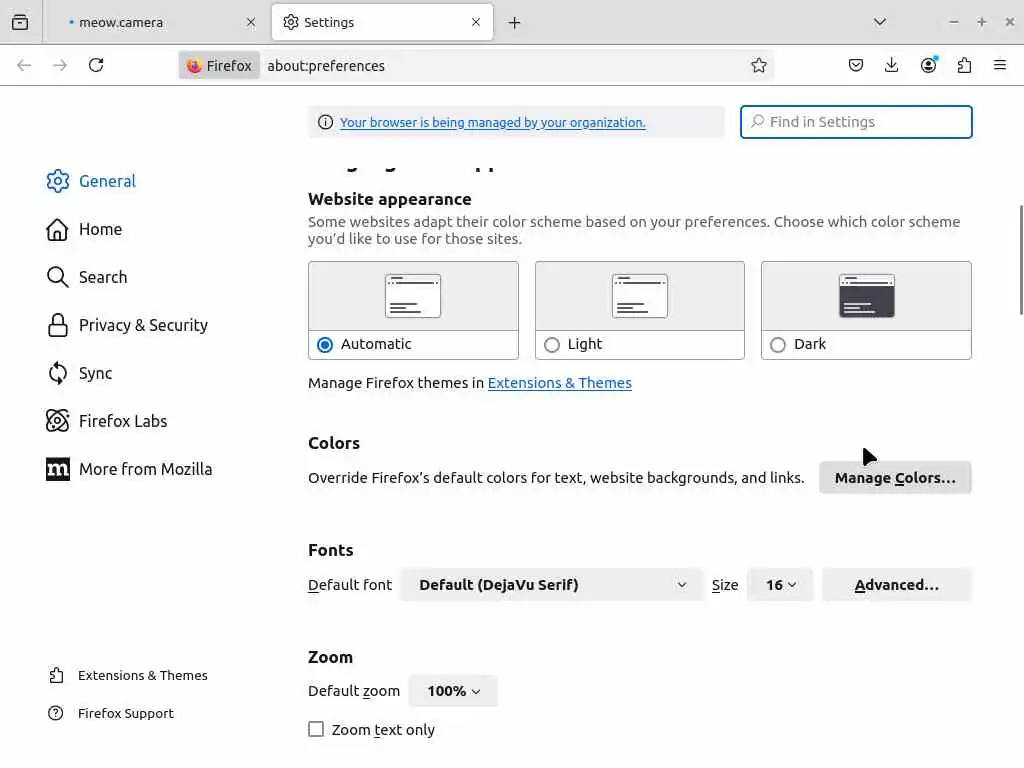1024x768 pixels.
Task: Open the Pocket save icon
Action: click(856, 65)
